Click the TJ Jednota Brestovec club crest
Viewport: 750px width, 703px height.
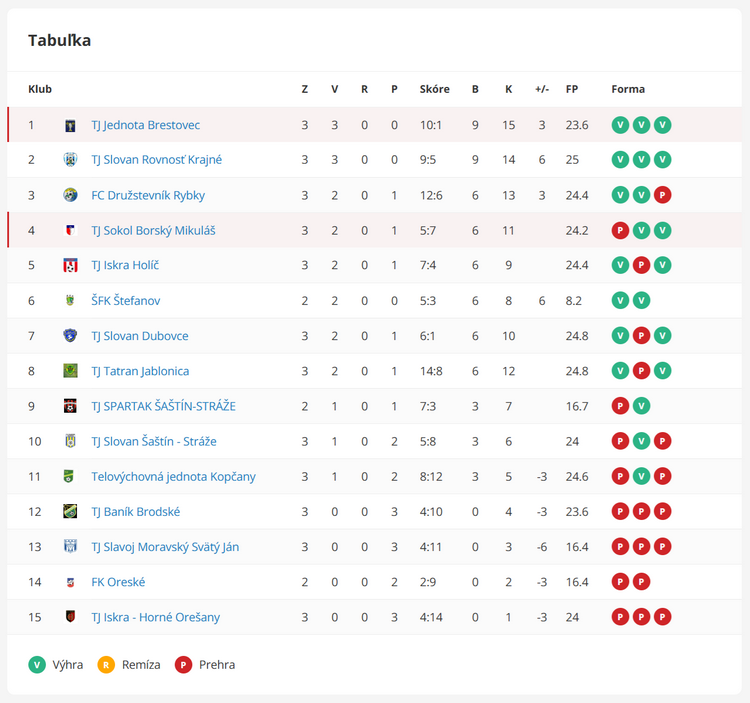(70, 125)
